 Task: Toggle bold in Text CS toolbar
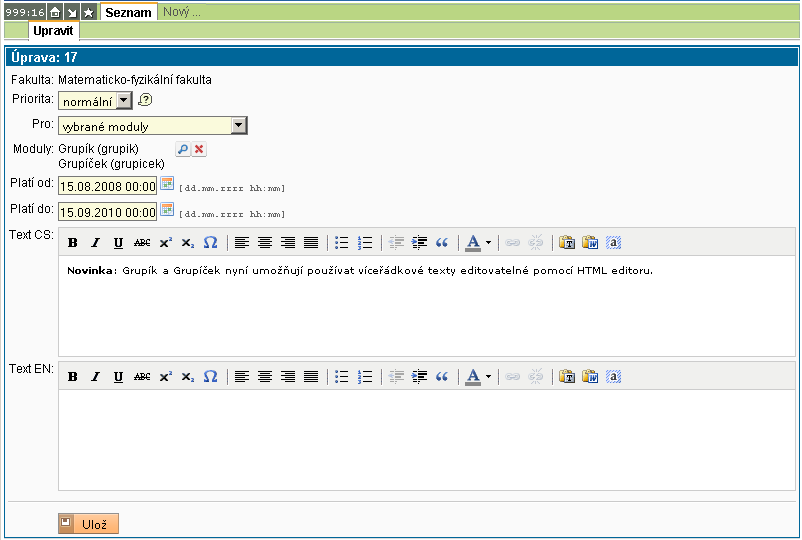point(72,242)
